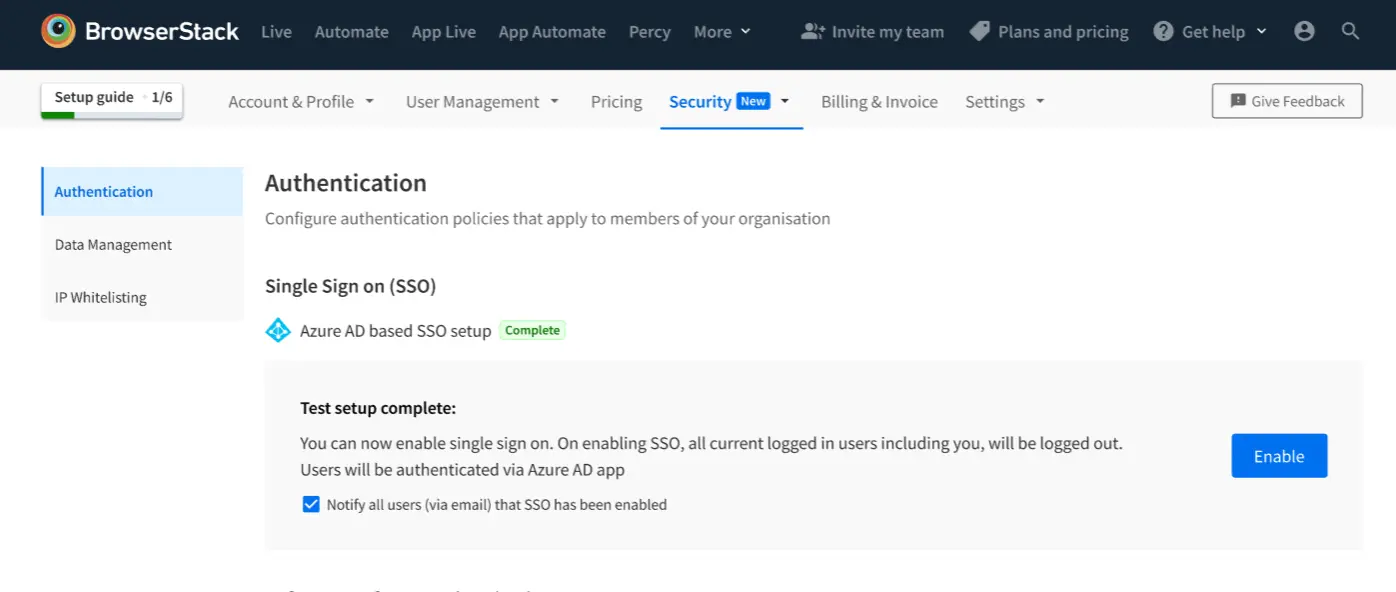Click the BrowserStack logo icon

58,31
